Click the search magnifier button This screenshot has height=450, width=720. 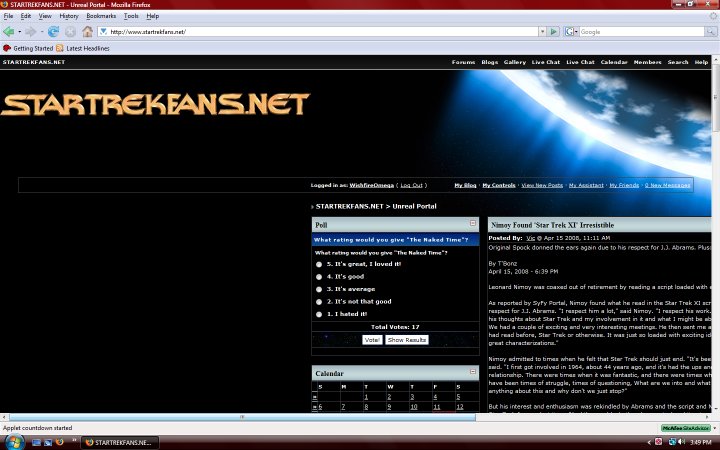(x=711, y=32)
